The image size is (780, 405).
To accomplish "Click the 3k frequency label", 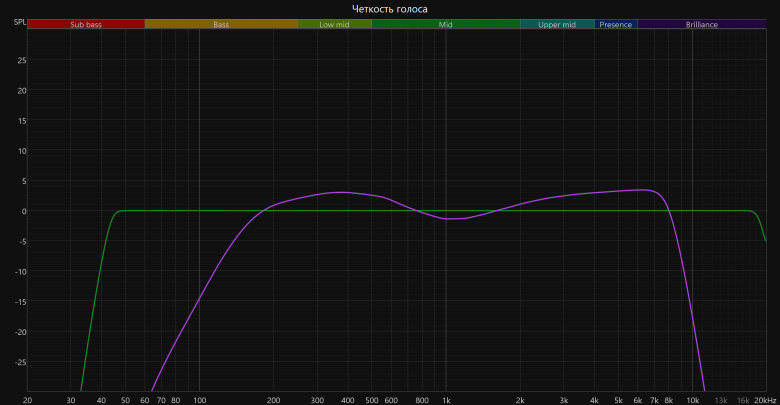I will (564, 400).
